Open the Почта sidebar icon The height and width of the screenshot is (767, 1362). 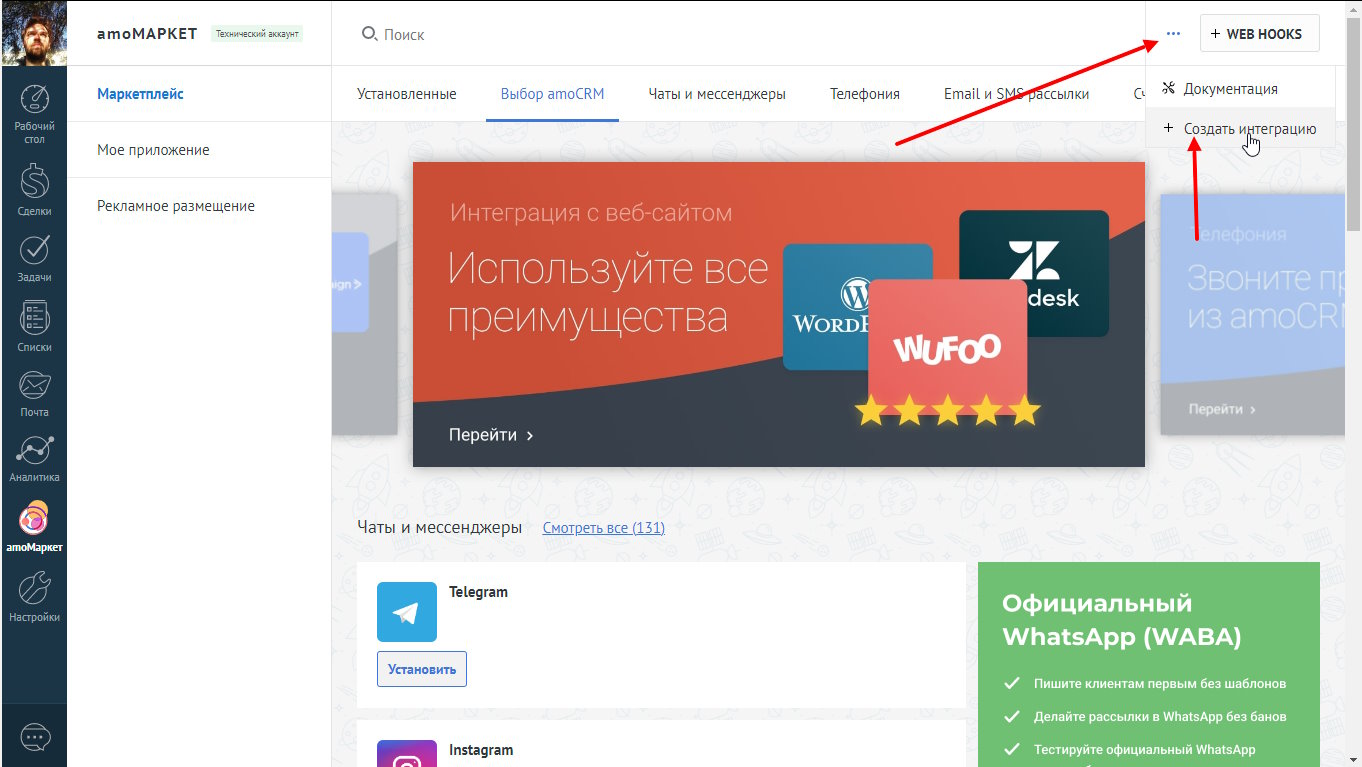[x=34, y=385]
